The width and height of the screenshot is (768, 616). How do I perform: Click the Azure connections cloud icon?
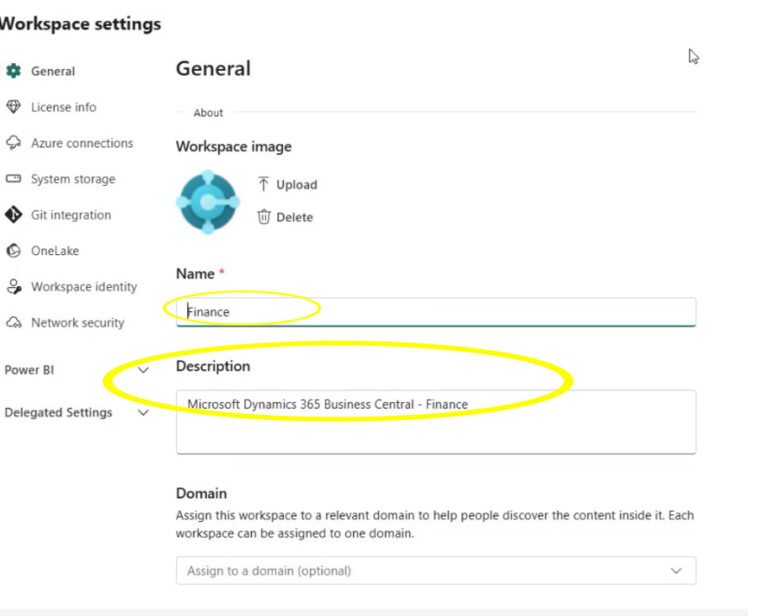click(13, 143)
